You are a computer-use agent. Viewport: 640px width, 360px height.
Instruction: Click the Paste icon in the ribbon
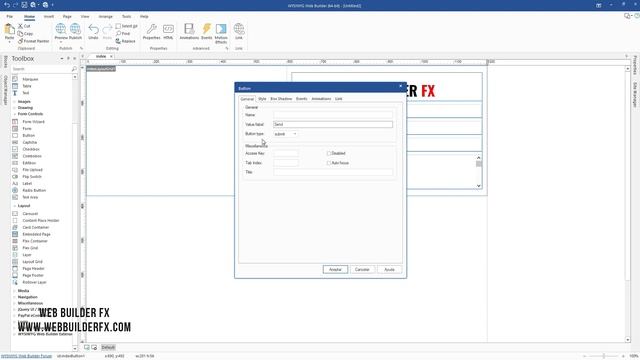coord(9,29)
